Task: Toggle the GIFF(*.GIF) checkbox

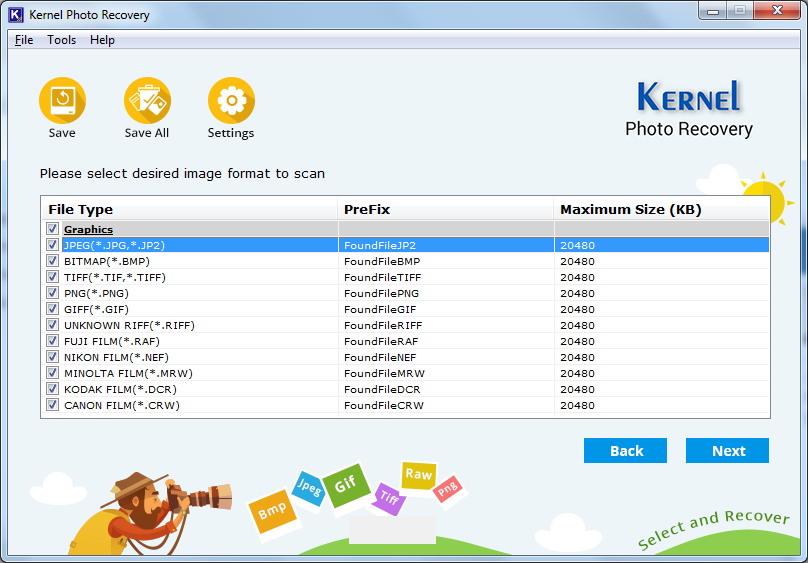Action: tap(52, 309)
